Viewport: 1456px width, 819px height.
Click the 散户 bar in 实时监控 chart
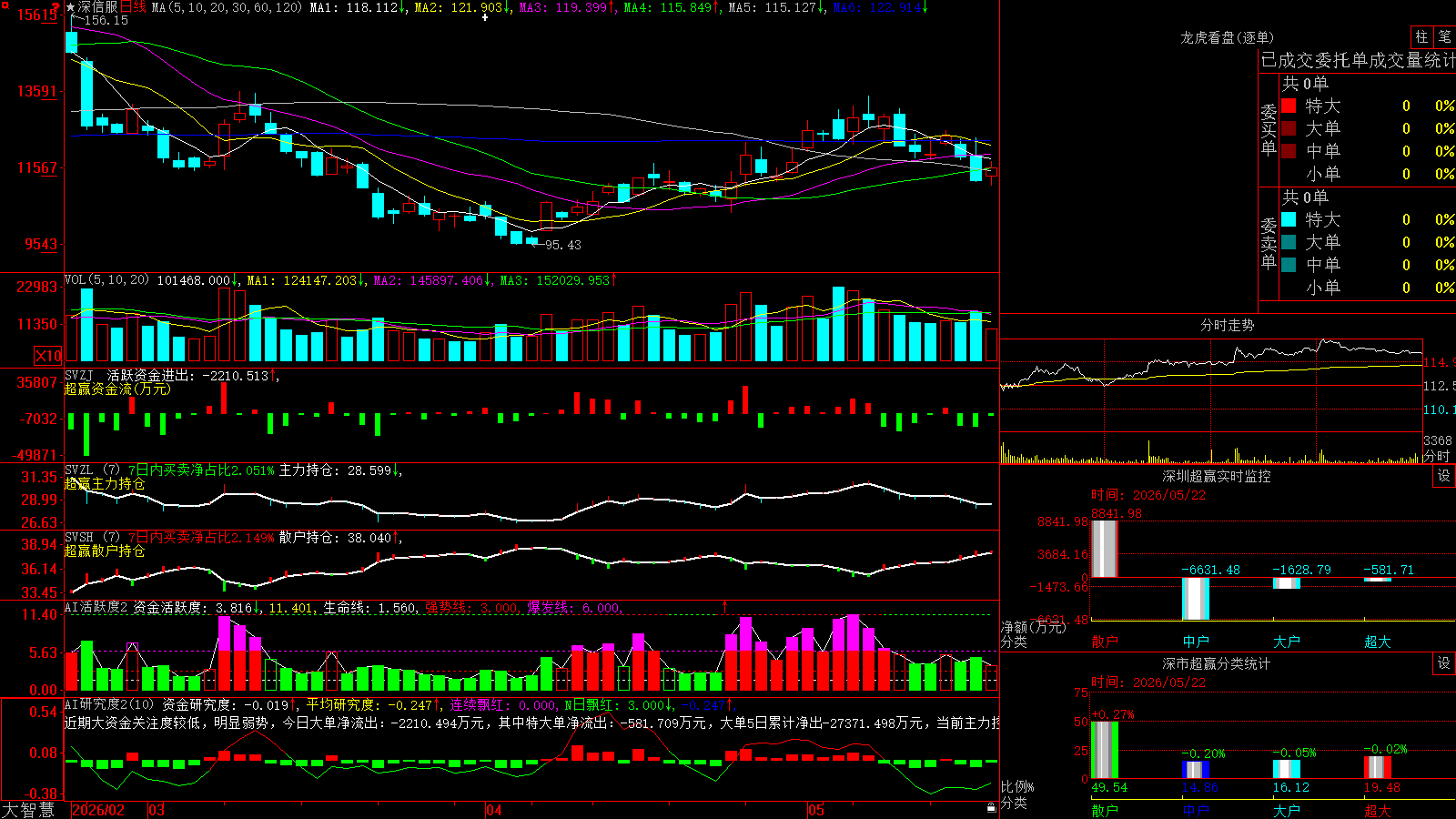click(x=1104, y=549)
